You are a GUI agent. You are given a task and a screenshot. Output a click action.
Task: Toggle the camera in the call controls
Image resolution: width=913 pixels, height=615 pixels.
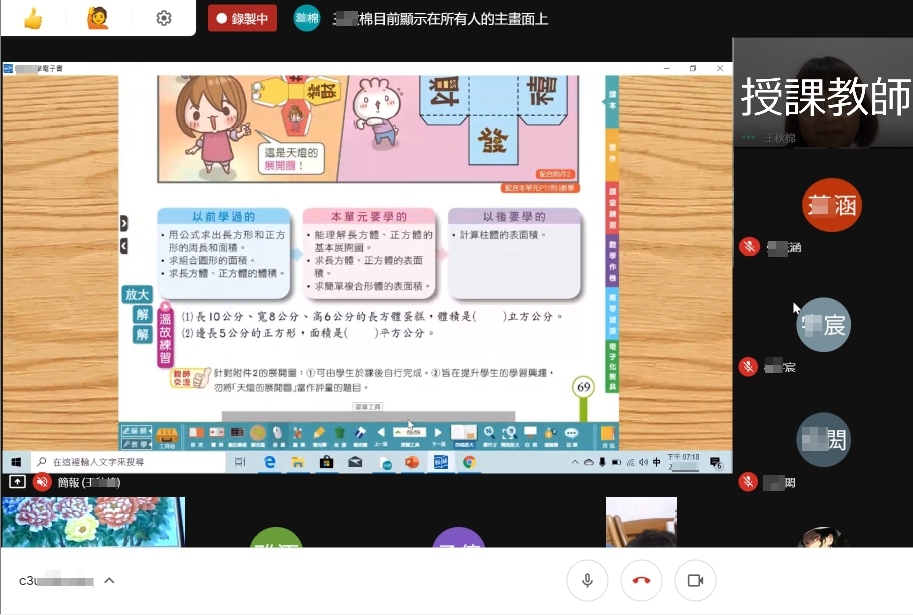click(x=695, y=580)
